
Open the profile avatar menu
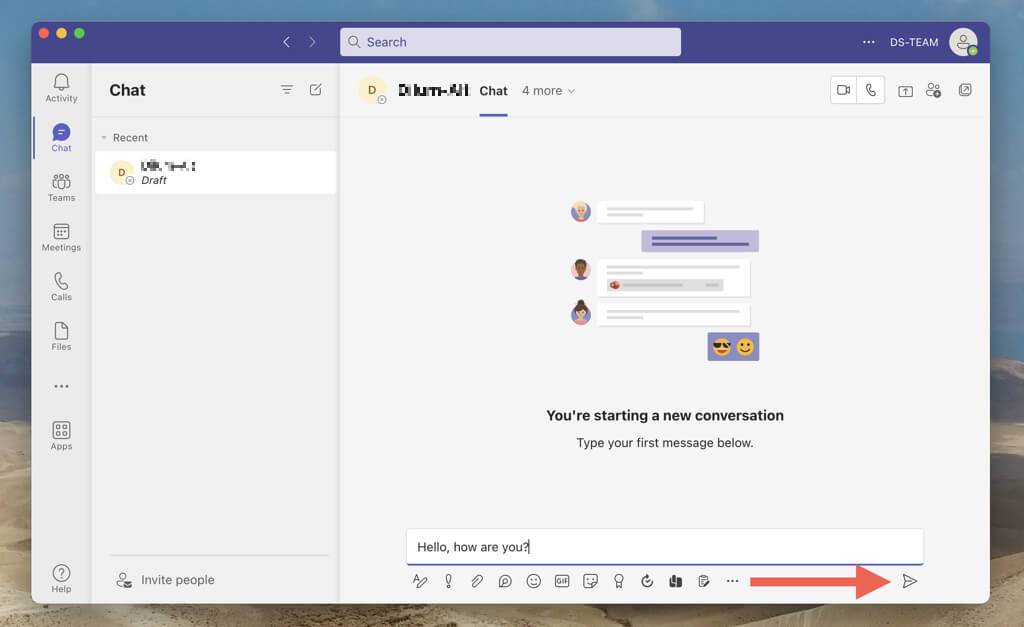(963, 42)
